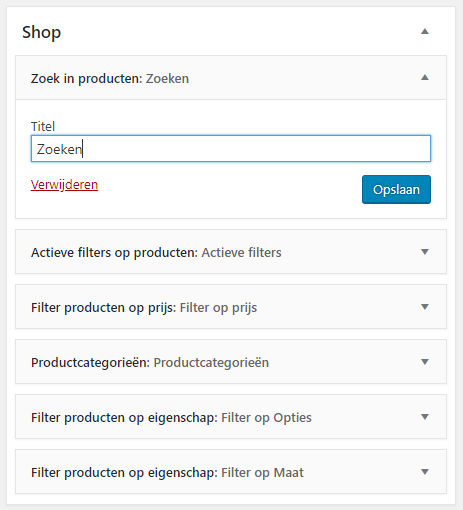
Task: Click the gray Zoeken subtitle in widget header
Action: 167,79
